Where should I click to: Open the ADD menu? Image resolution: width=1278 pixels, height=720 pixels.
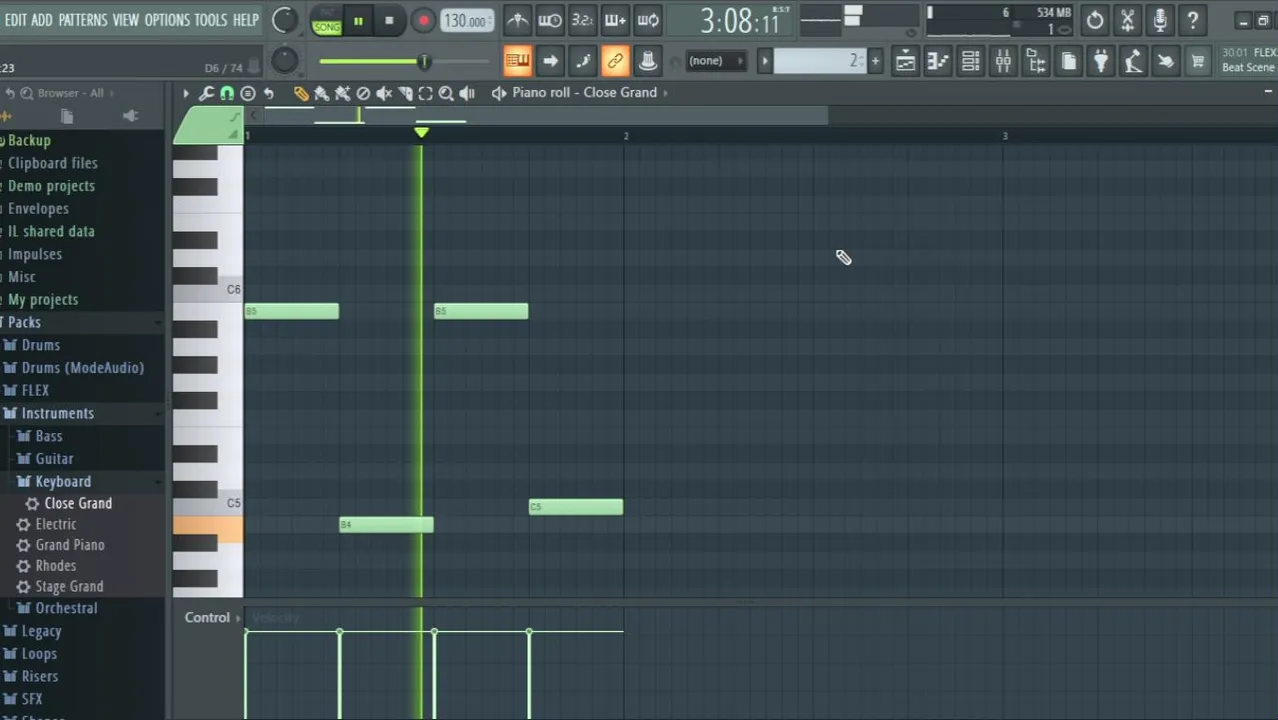click(42, 20)
